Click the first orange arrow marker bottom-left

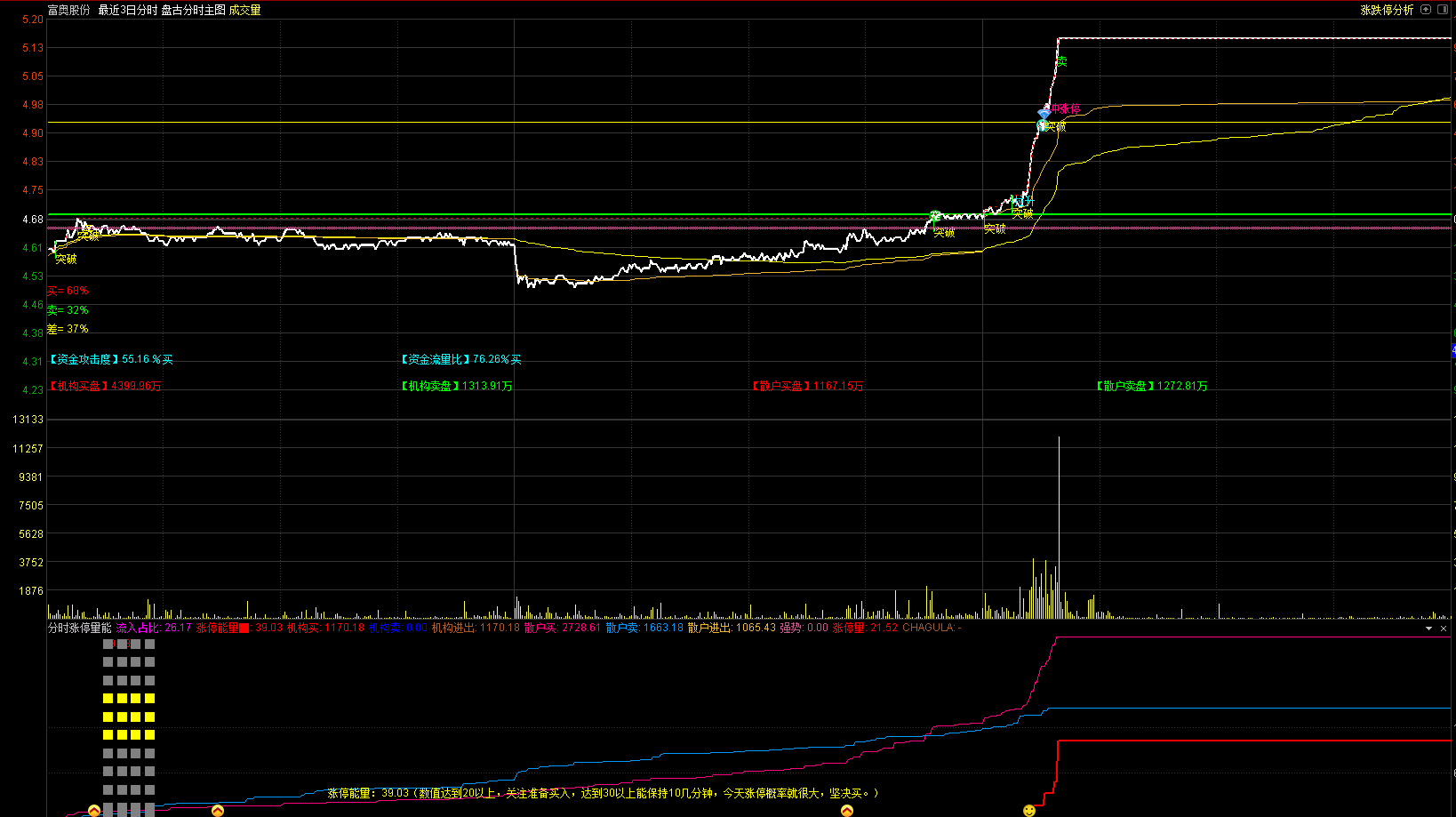click(94, 811)
